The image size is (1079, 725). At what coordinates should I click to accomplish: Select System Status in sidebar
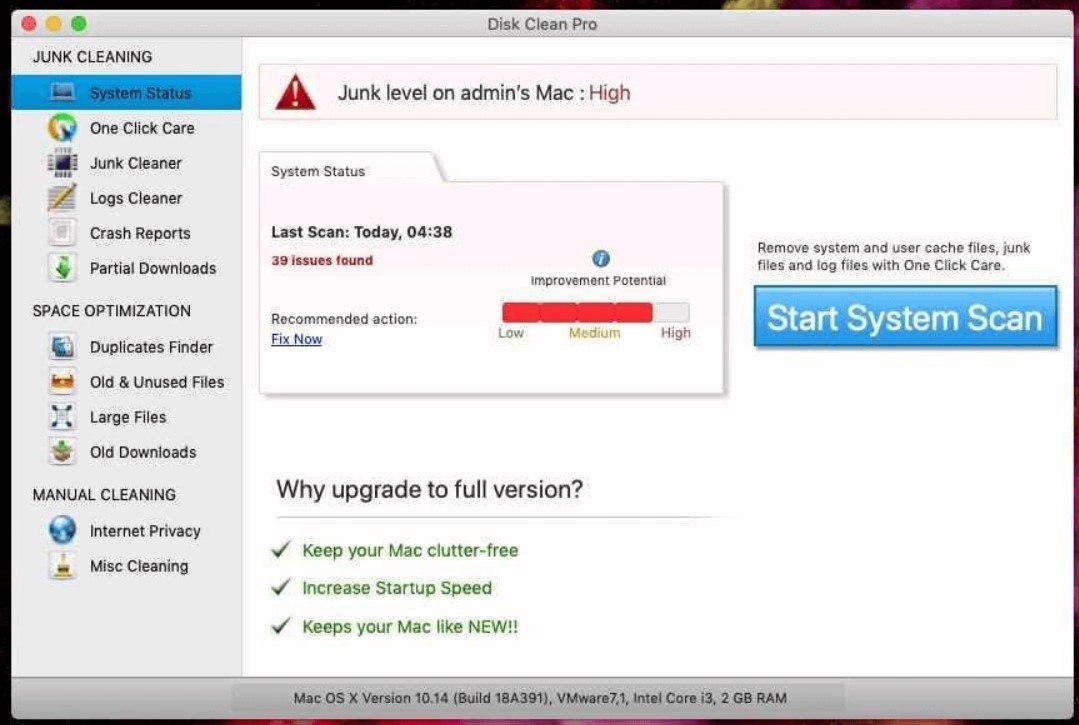point(127,92)
